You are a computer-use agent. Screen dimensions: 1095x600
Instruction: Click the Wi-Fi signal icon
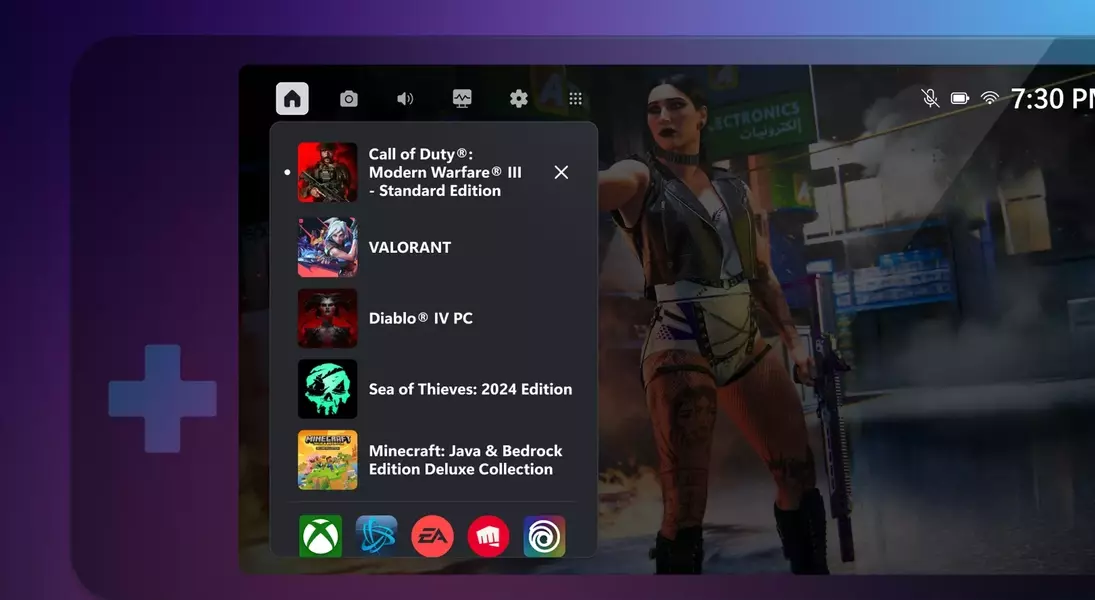990,98
